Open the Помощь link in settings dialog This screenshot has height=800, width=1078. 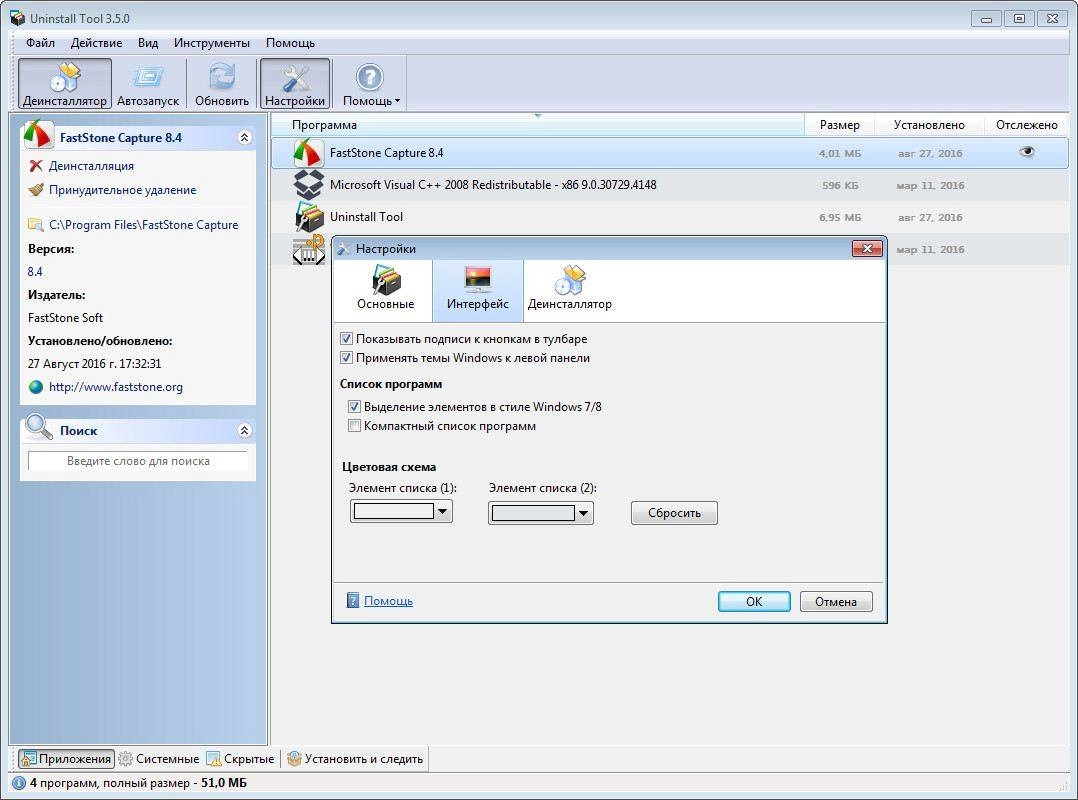[388, 601]
